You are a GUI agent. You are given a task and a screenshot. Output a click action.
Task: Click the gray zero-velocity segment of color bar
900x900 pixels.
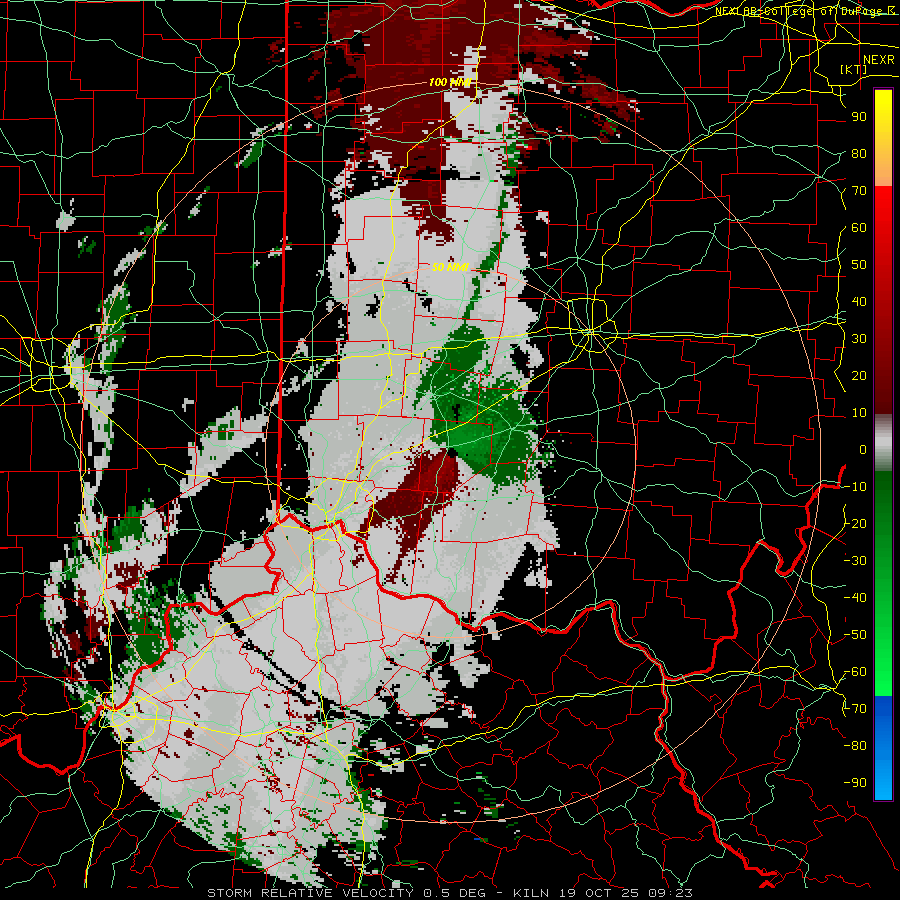click(x=883, y=443)
